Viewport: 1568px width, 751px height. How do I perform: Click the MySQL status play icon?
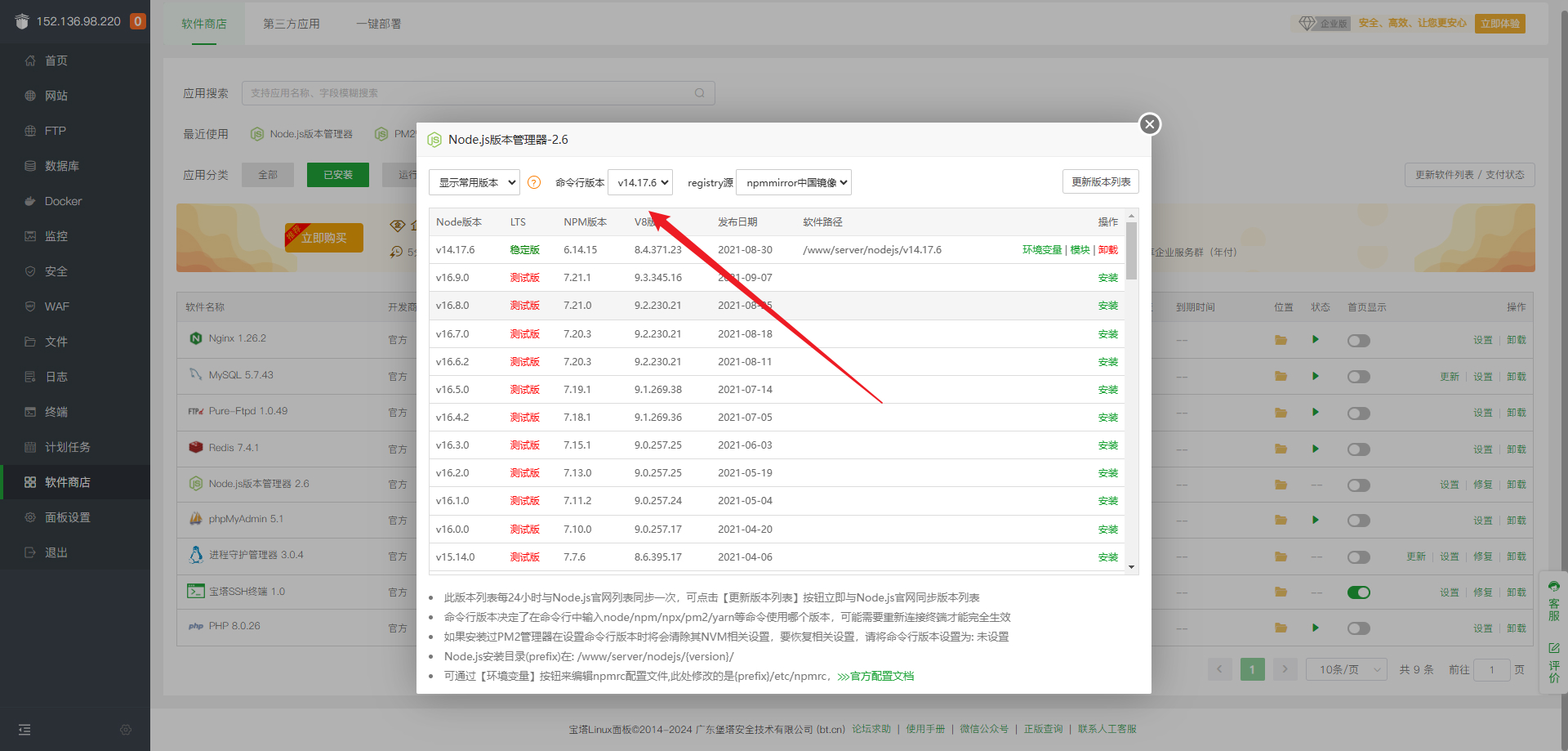pos(1316,376)
